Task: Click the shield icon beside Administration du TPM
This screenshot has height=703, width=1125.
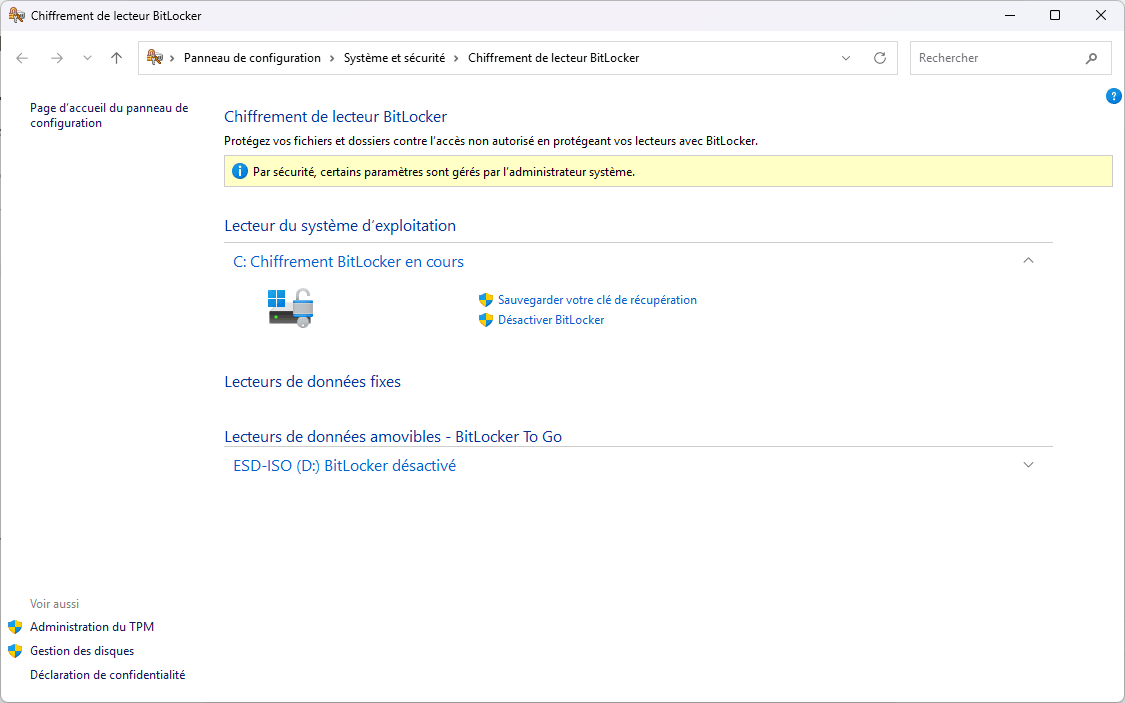Action: [15, 627]
